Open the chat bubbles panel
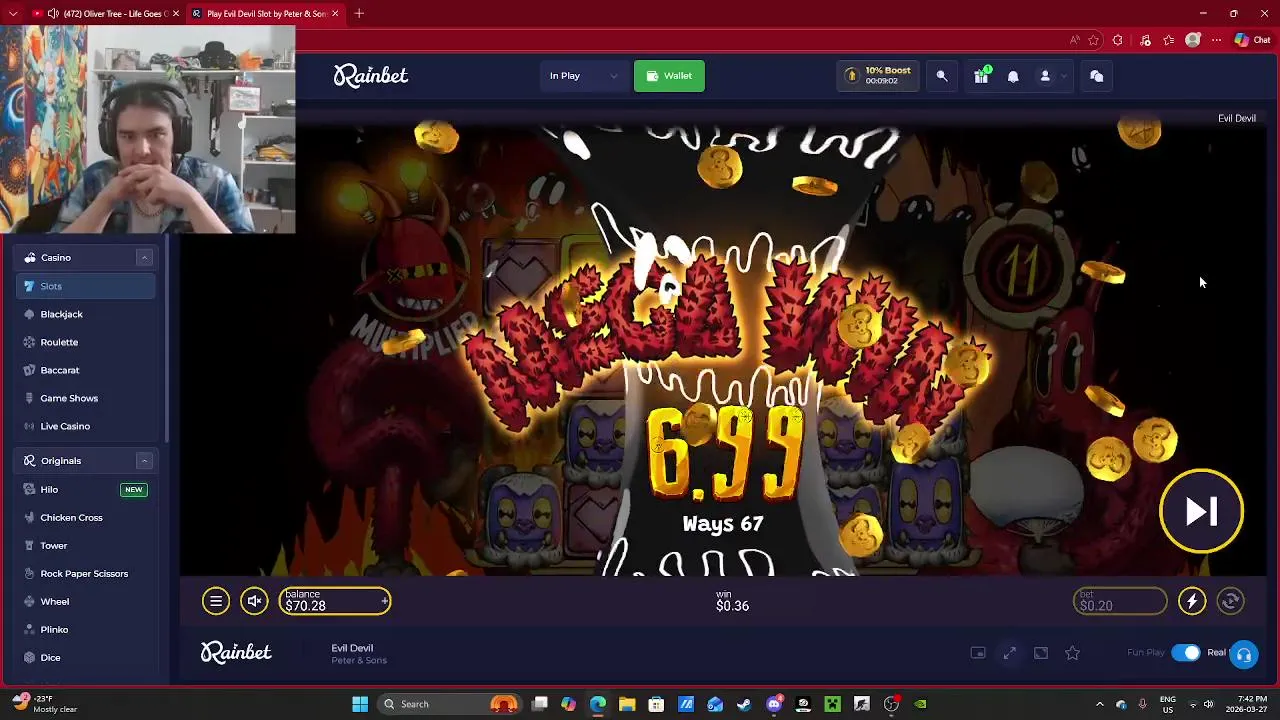Screen dimensions: 1280x720 pos(1096,76)
